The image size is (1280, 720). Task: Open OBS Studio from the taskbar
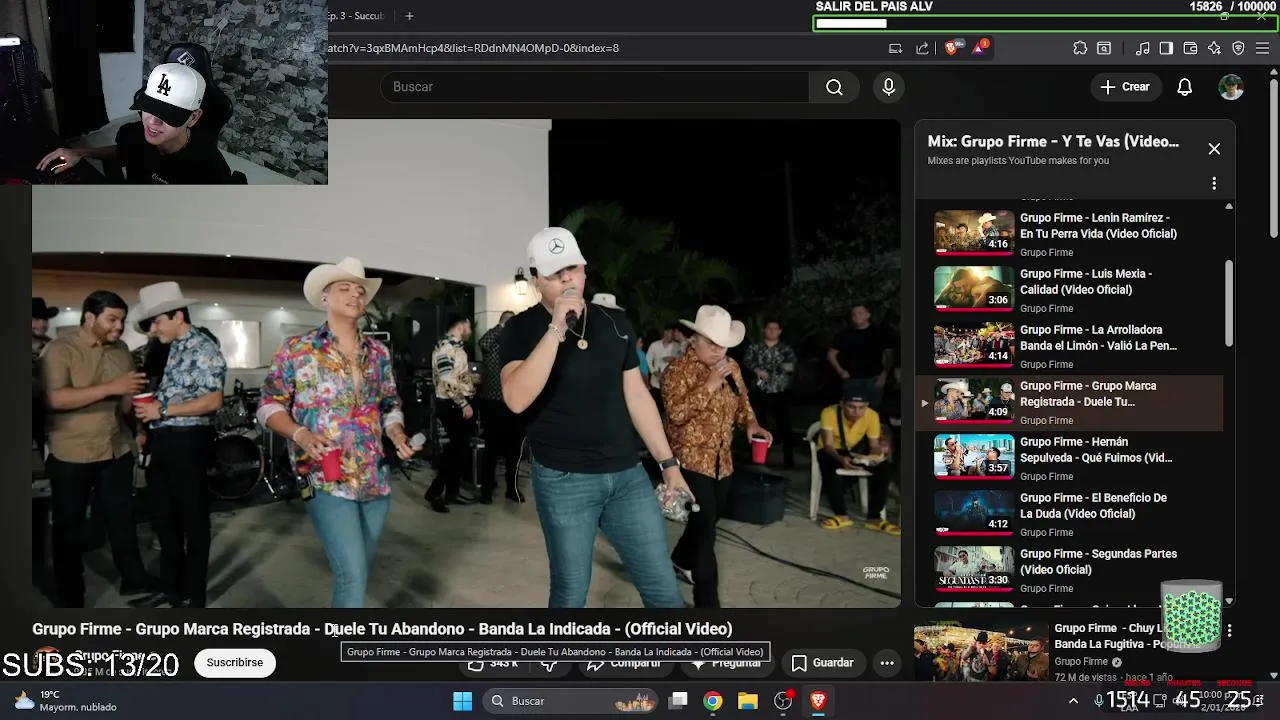point(783,701)
